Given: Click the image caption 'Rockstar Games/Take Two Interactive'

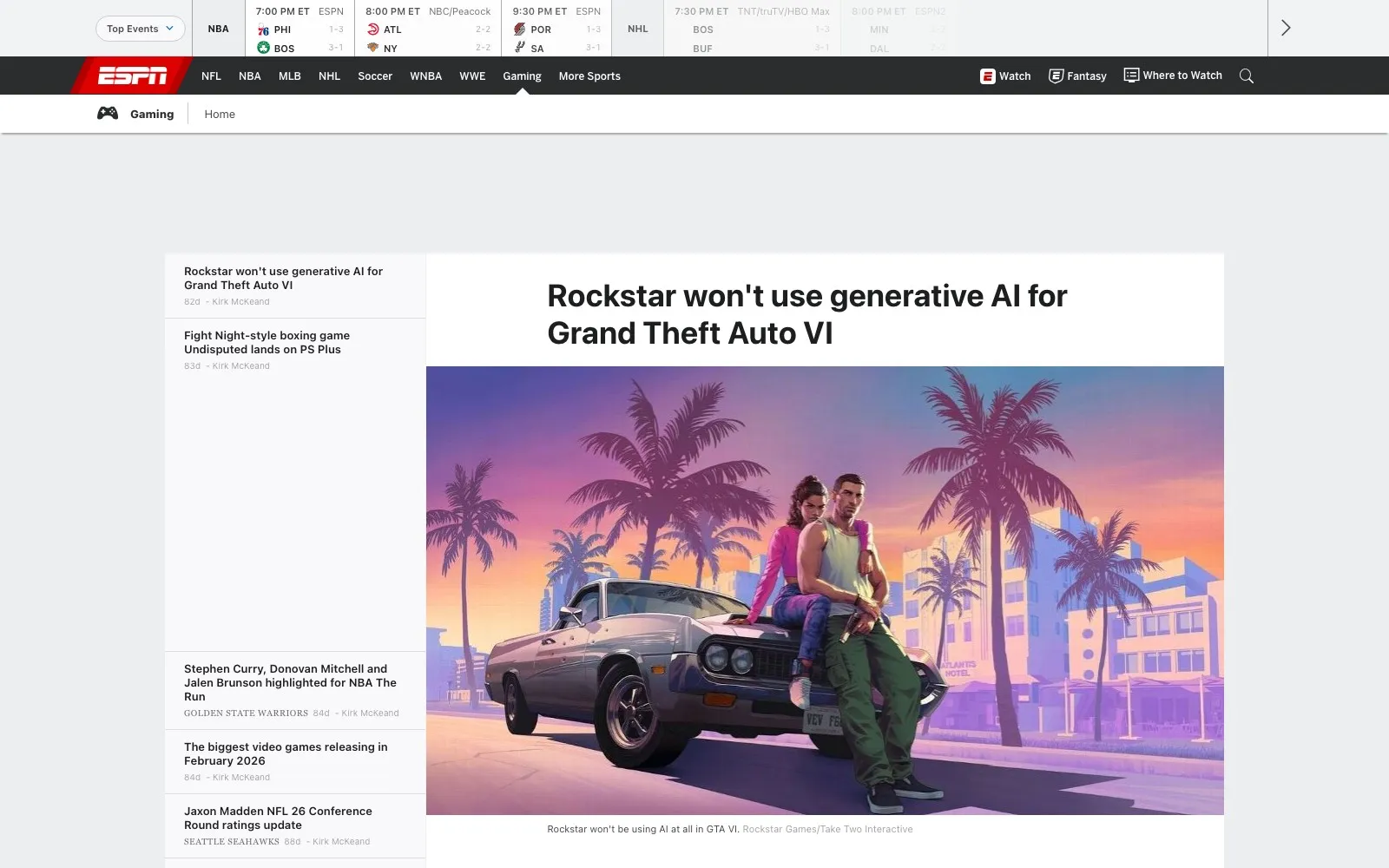Looking at the screenshot, I should click(x=827, y=829).
